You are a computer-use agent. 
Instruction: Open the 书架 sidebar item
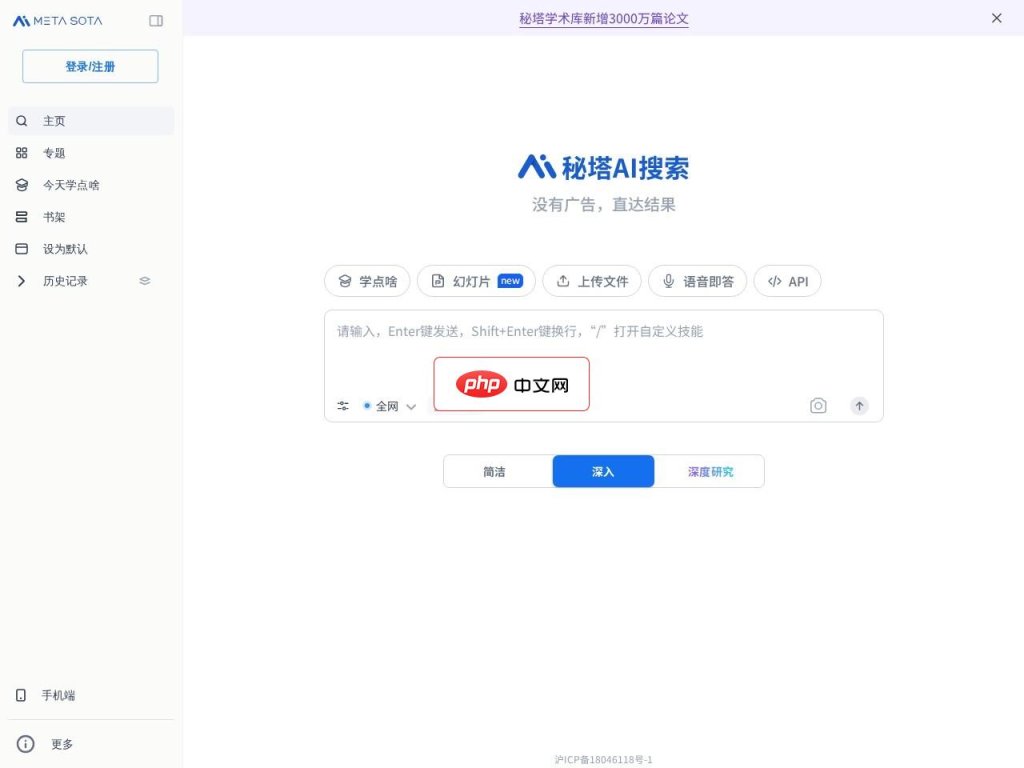(91, 217)
